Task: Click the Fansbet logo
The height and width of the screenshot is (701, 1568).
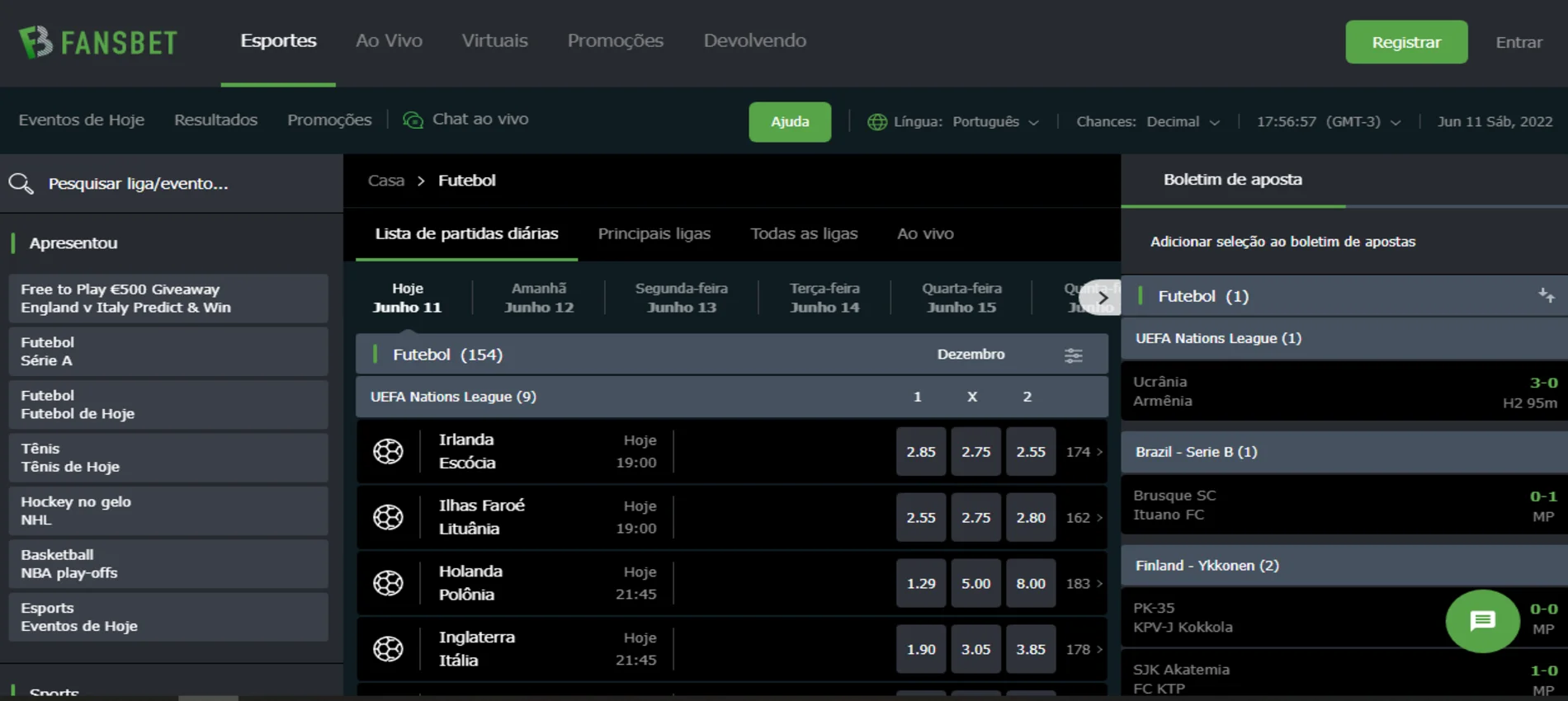Action: coord(98,42)
